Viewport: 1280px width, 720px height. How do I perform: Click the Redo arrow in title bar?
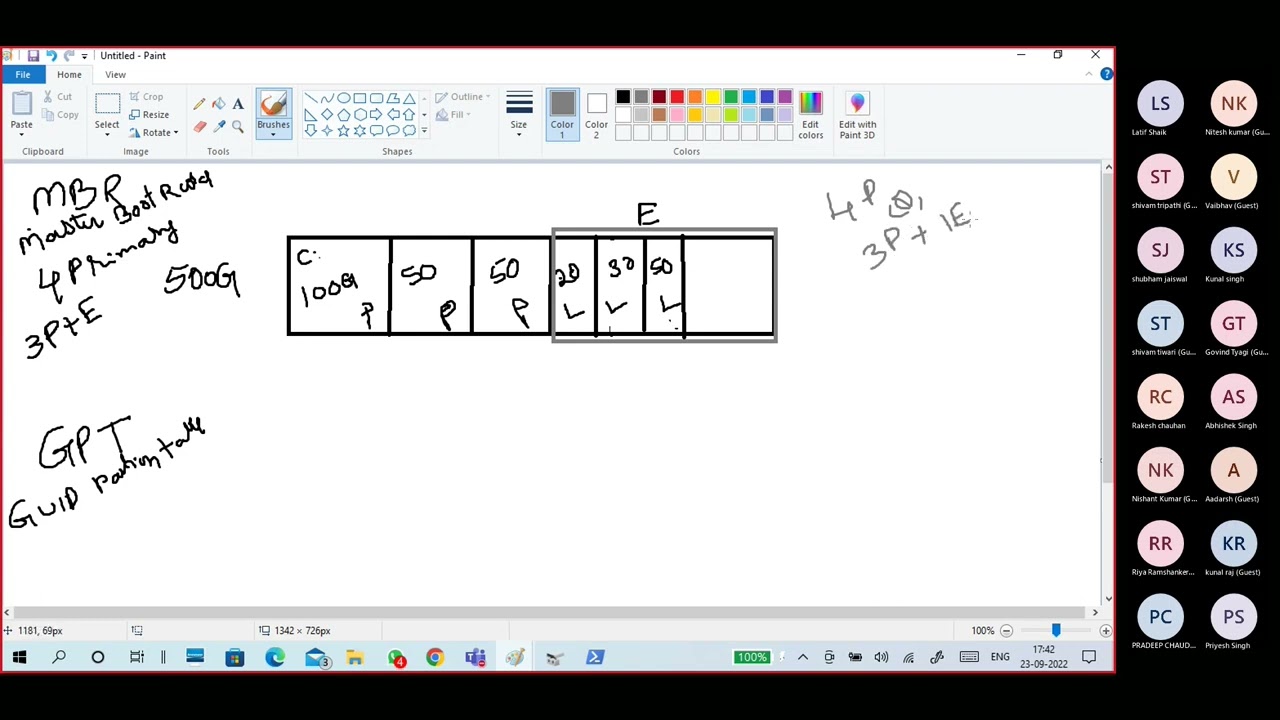69,56
